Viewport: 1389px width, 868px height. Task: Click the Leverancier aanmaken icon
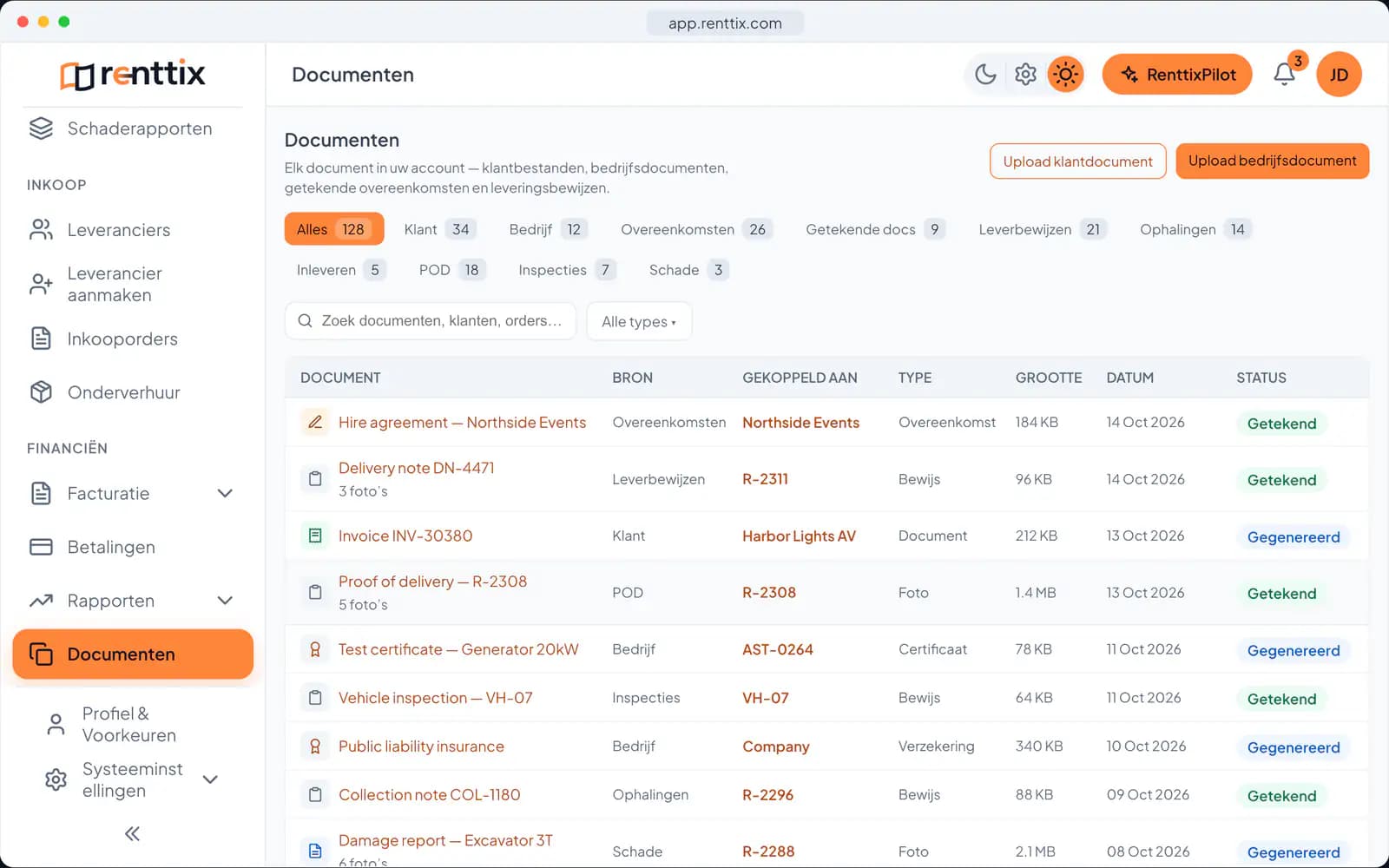click(41, 284)
